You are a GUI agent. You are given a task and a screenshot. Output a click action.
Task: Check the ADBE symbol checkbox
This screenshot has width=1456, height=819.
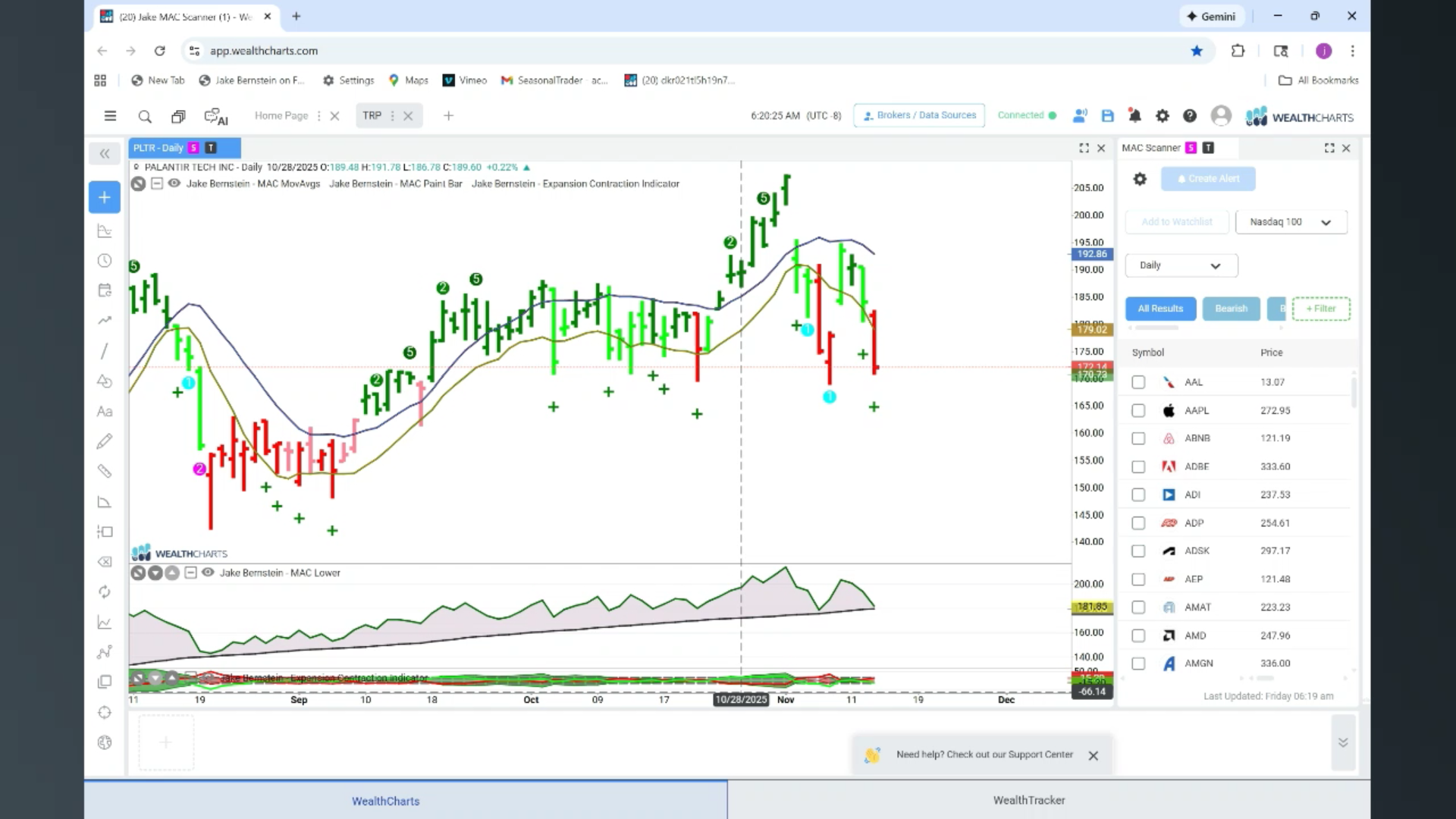pyautogui.click(x=1138, y=466)
